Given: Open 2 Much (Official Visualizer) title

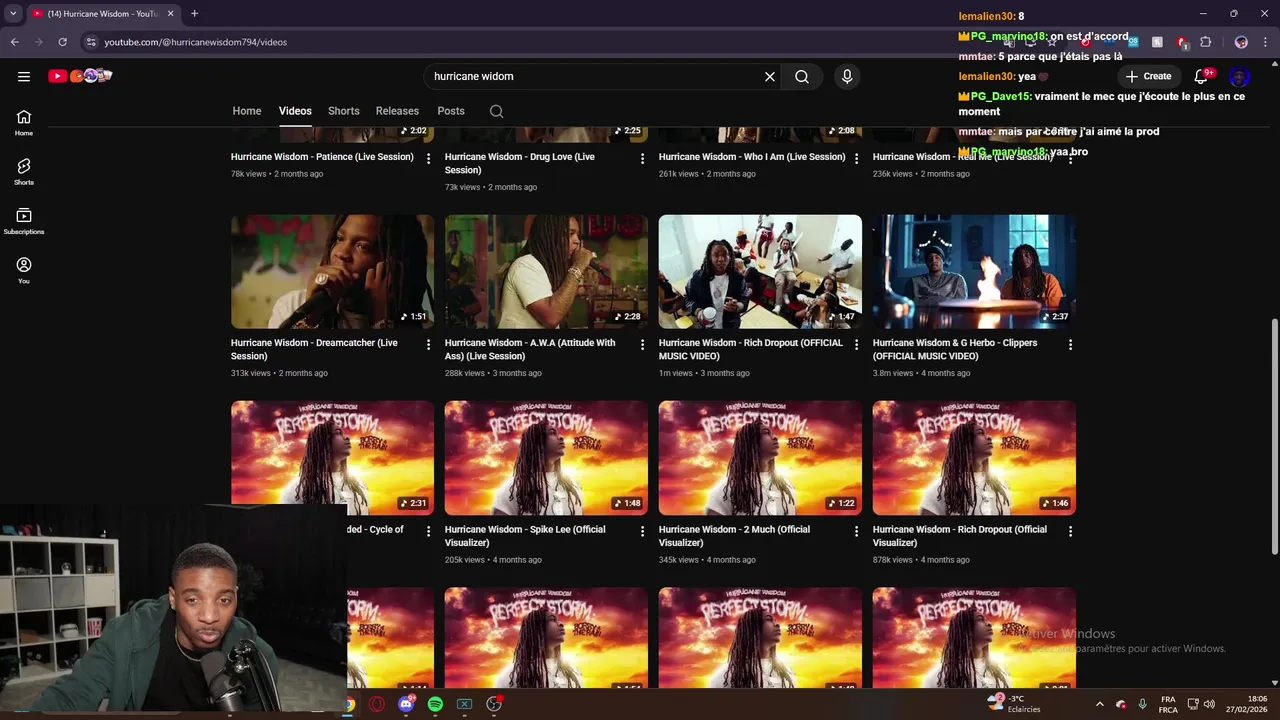Looking at the screenshot, I should click(734, 536).
